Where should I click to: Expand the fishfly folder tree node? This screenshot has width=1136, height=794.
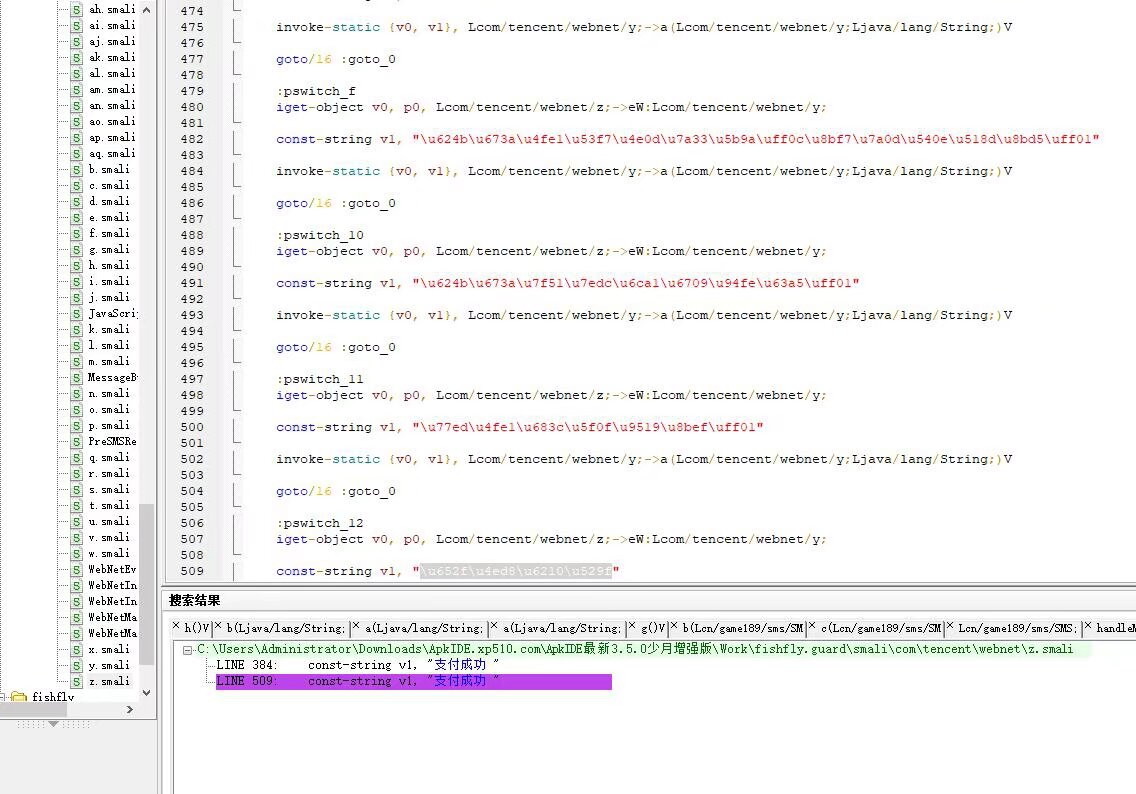(4, 697)
